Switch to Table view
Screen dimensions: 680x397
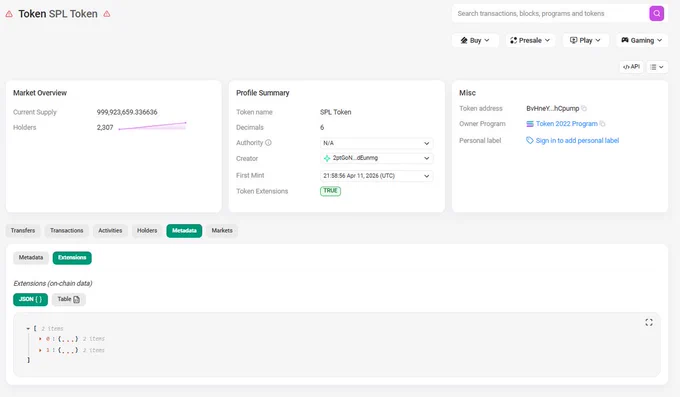(x=69, y=299)
